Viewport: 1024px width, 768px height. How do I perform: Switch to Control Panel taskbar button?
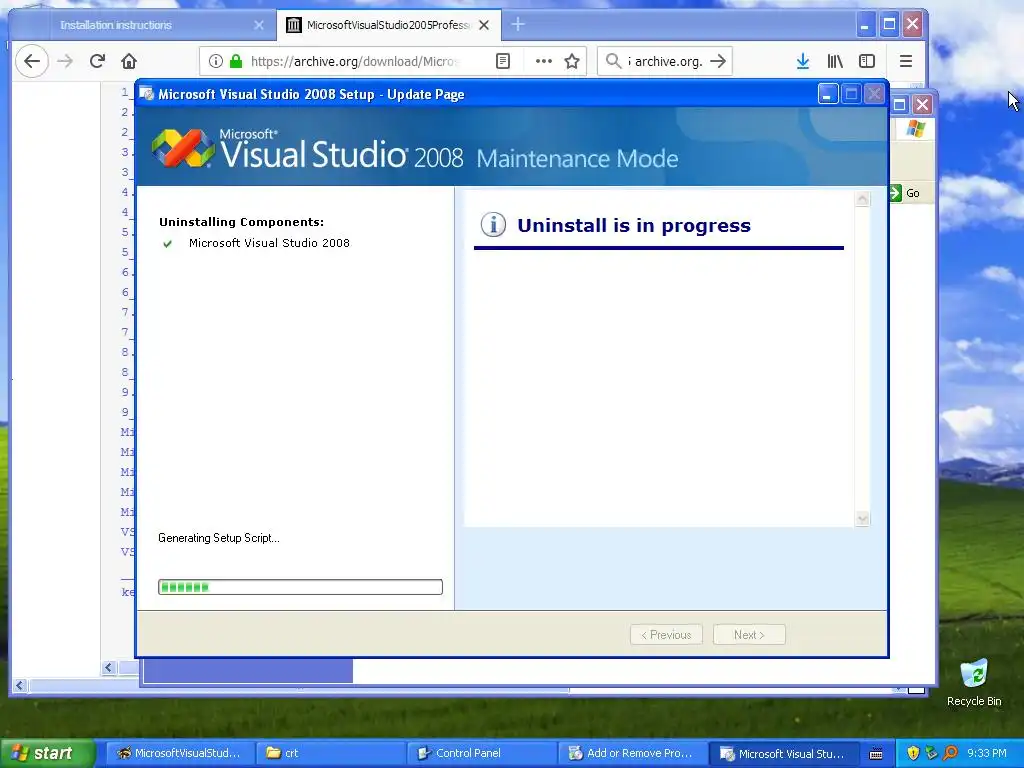[x=481, y=753]
